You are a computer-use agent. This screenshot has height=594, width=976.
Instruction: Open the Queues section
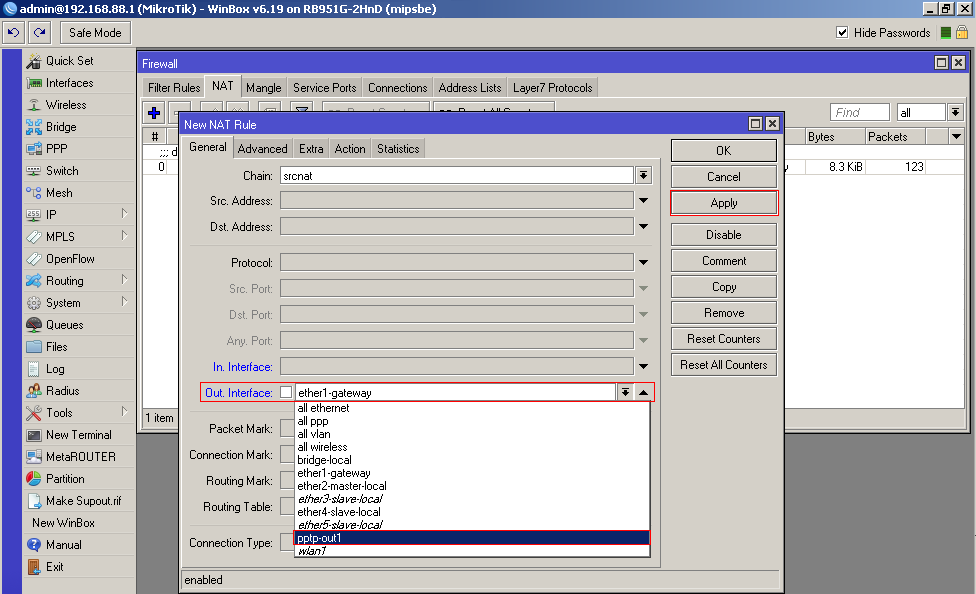coord(64,325)
